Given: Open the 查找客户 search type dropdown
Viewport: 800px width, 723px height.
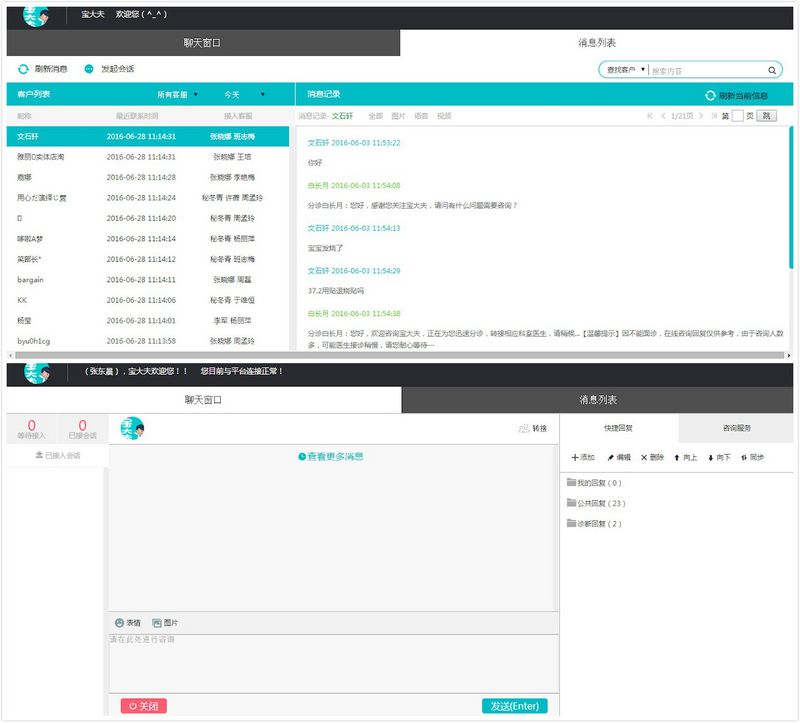Looking at the screenshot, I should [626, 70].
